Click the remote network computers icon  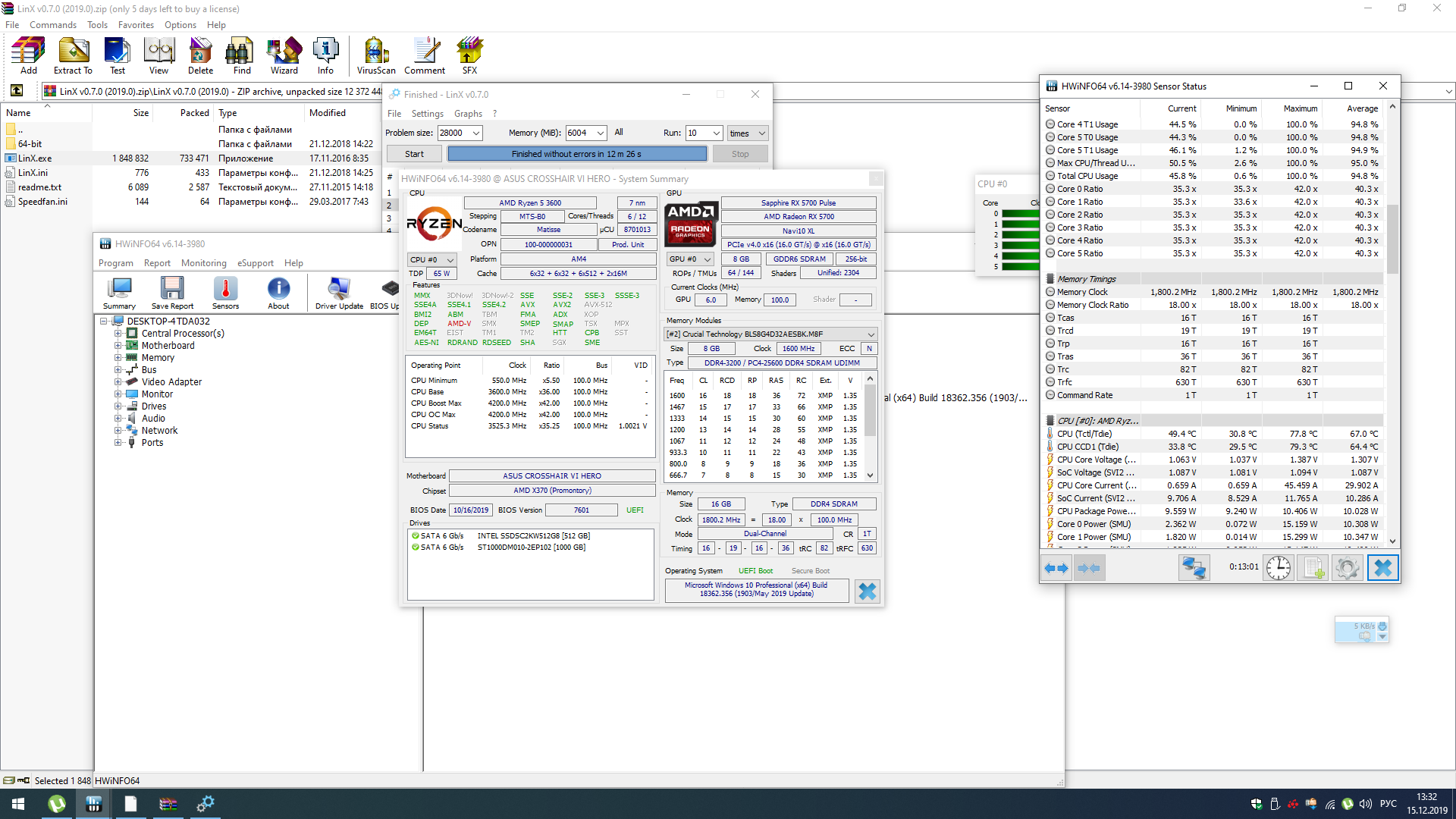(x=1194, y=568)
